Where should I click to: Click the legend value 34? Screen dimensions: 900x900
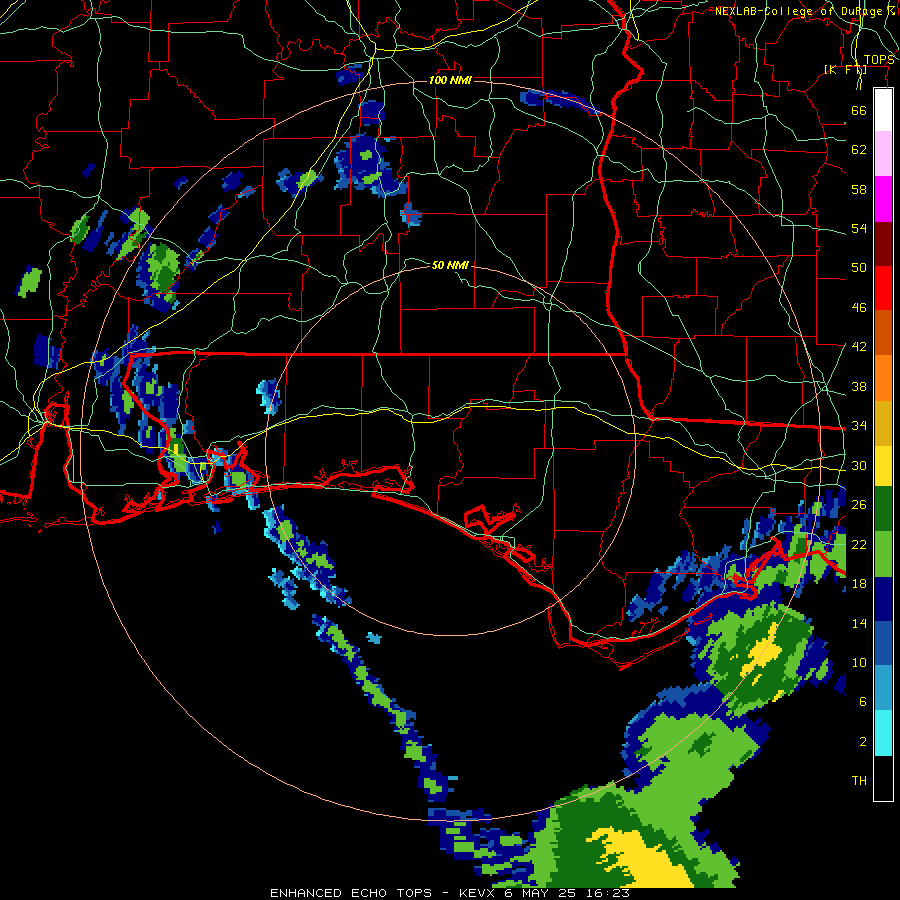859,426
